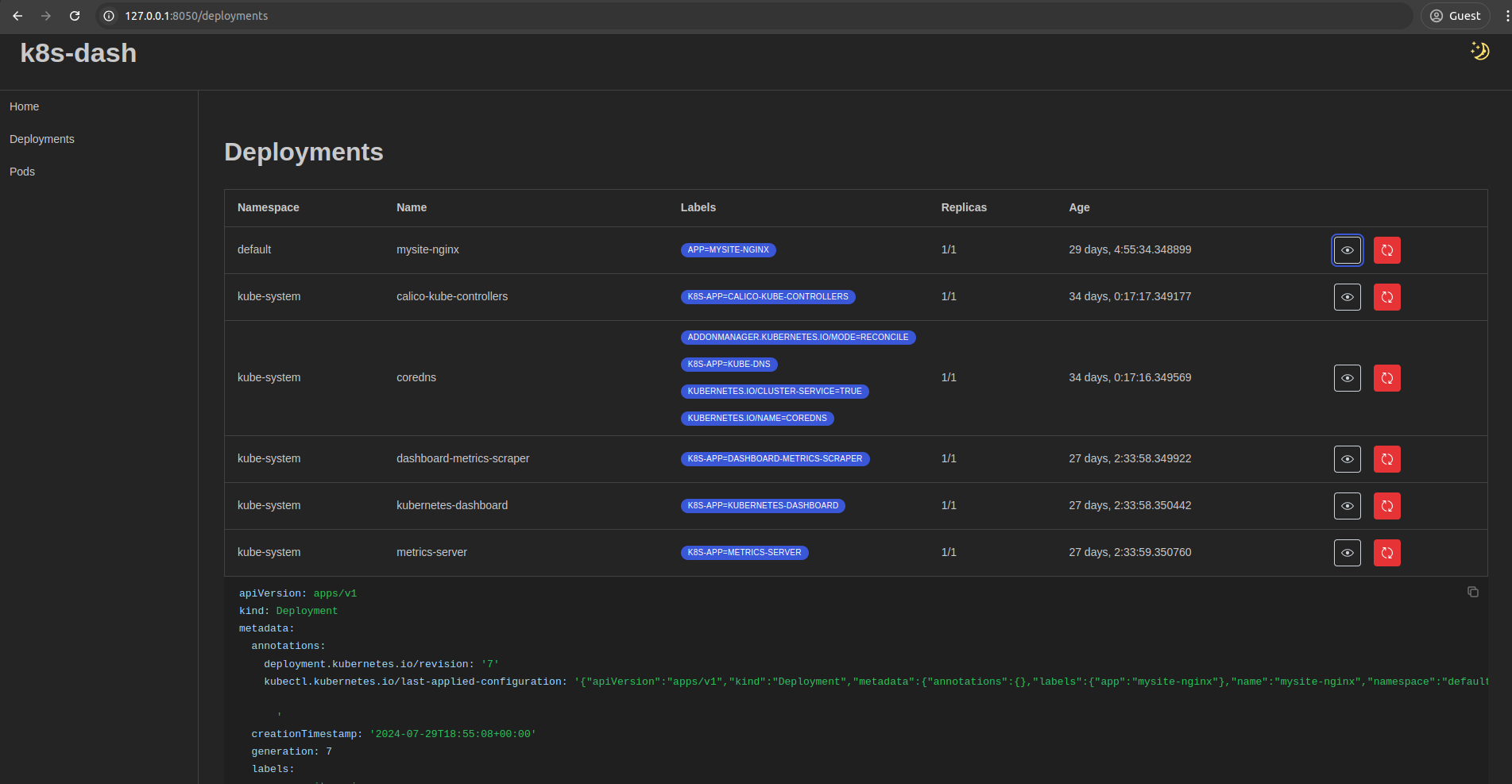Viewport: 1512px width, 784px height.
Task: Focus the address bar URL
Action: coord(196,16)
